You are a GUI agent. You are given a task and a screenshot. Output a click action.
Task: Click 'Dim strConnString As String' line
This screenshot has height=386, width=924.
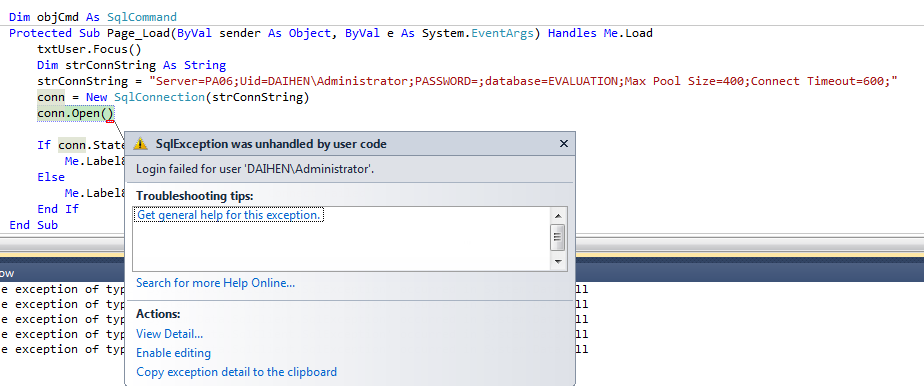click(131, 65)
